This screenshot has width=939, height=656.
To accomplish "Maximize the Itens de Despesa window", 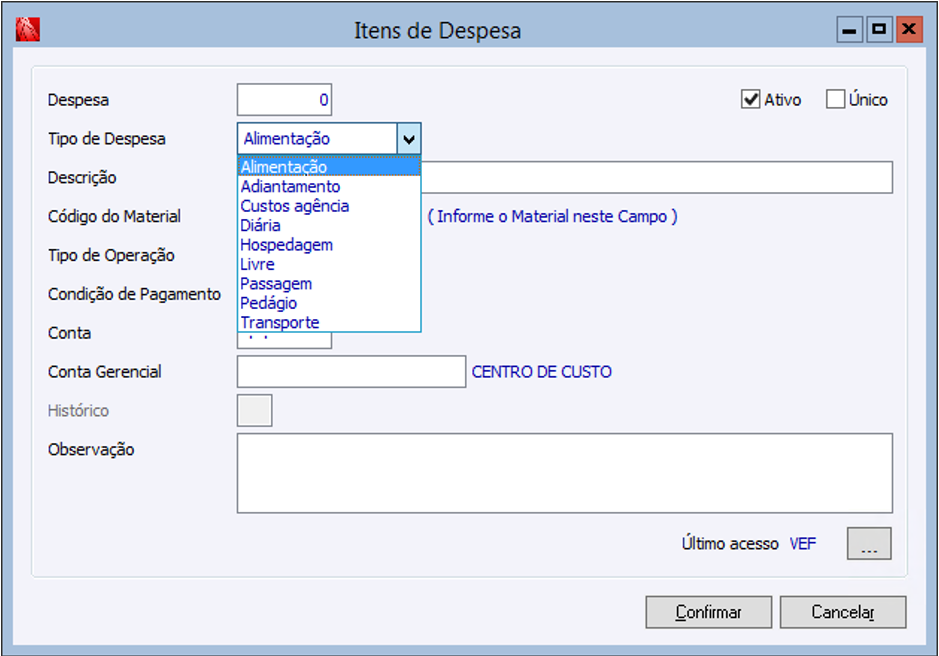I will point(879,30).
